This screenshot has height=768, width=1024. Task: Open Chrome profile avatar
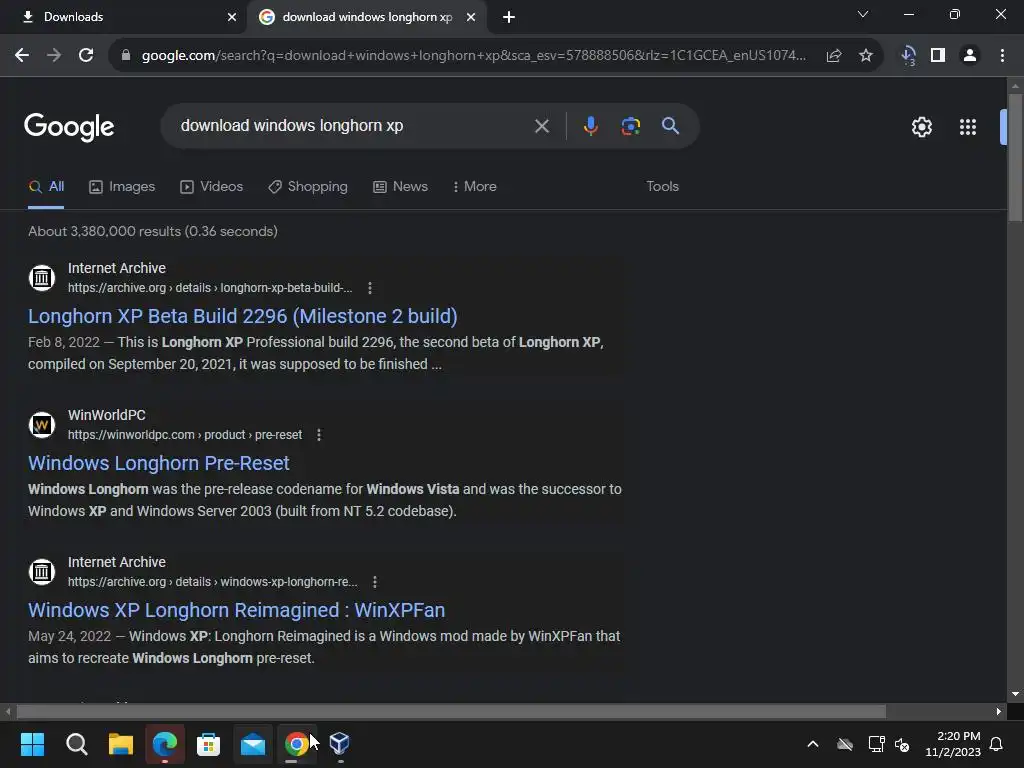click(970, 56)
